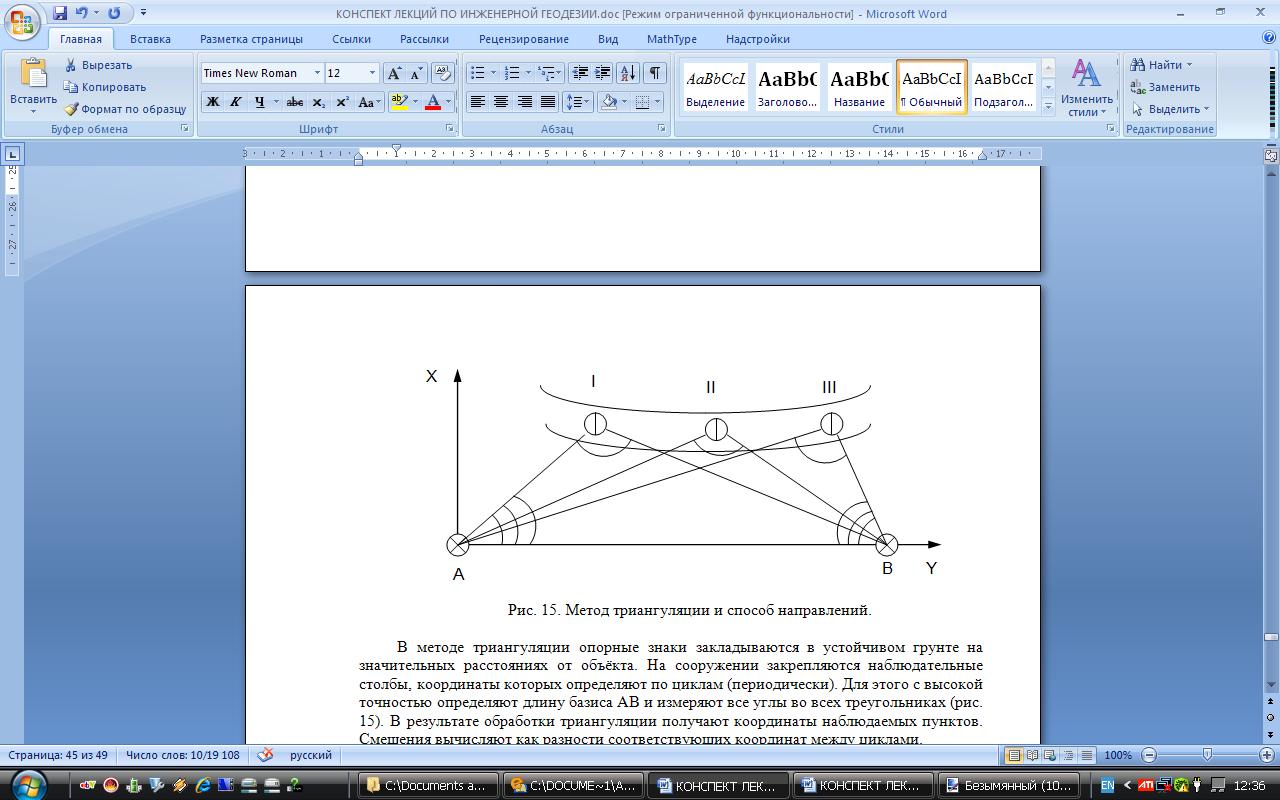This screenshot has width=1280, height=800.
Task: Toggle Bold (Ж) formatting
Action: [x=212, y=102]
